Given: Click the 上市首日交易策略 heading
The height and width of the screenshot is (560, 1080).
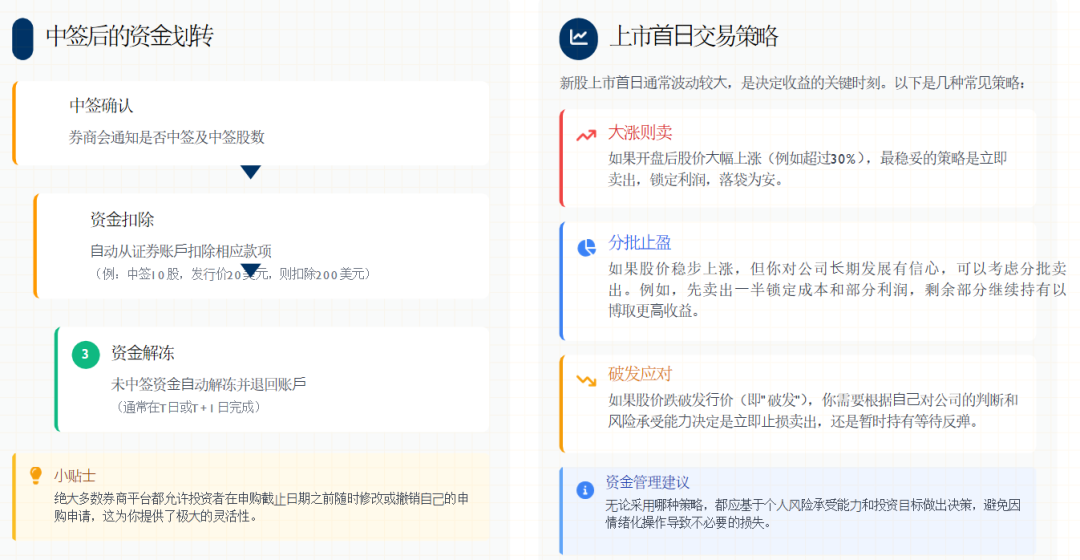Looking at the screenshot, I should point(694,37).
